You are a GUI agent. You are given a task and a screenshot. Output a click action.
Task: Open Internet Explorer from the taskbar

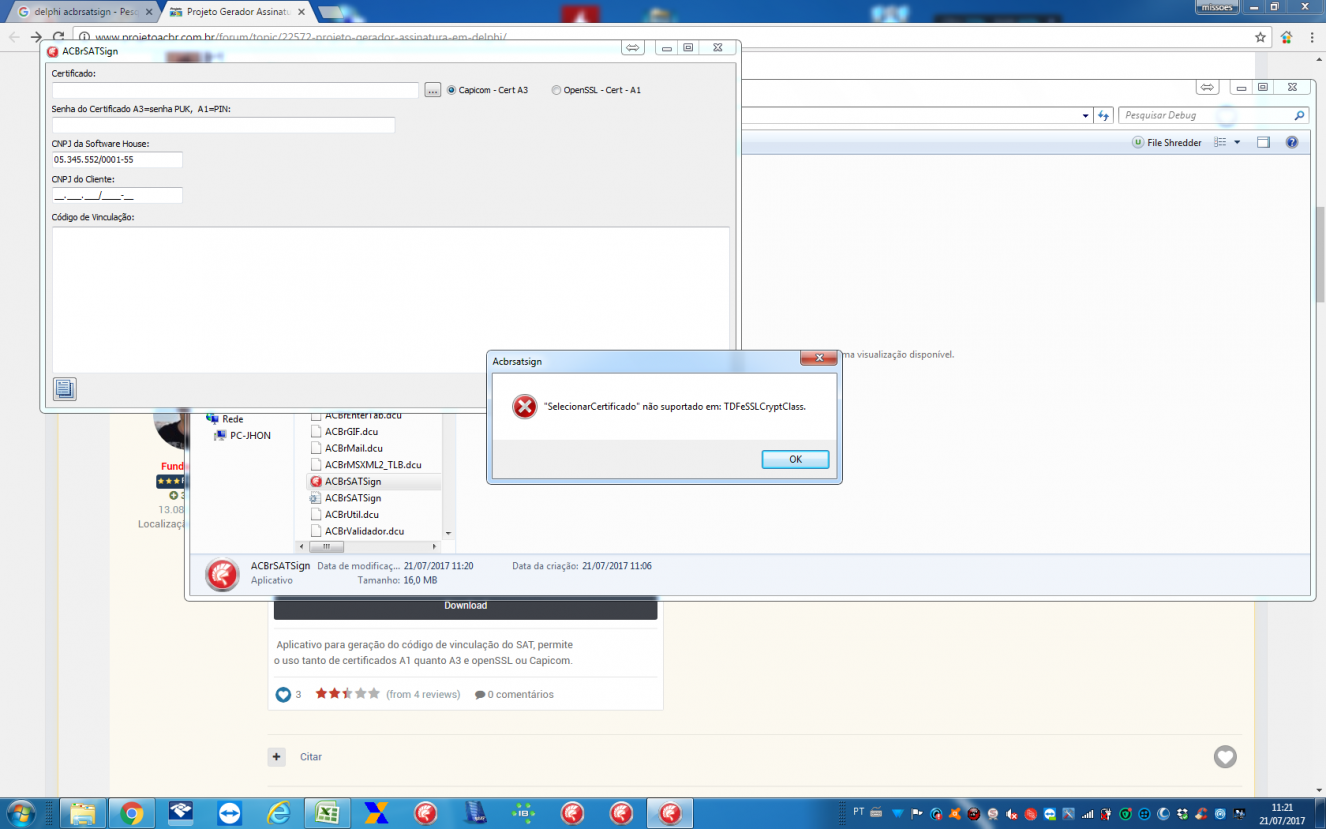pos(278,813)
